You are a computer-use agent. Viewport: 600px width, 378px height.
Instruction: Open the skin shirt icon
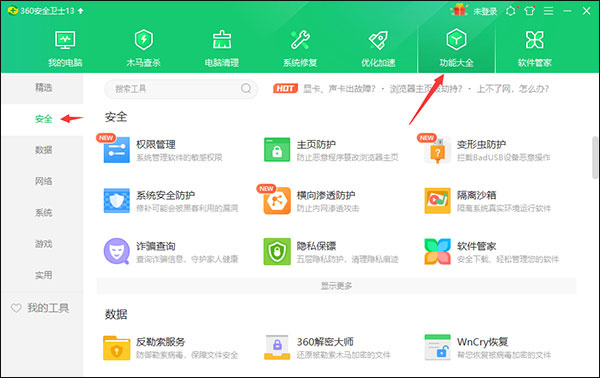530,11
